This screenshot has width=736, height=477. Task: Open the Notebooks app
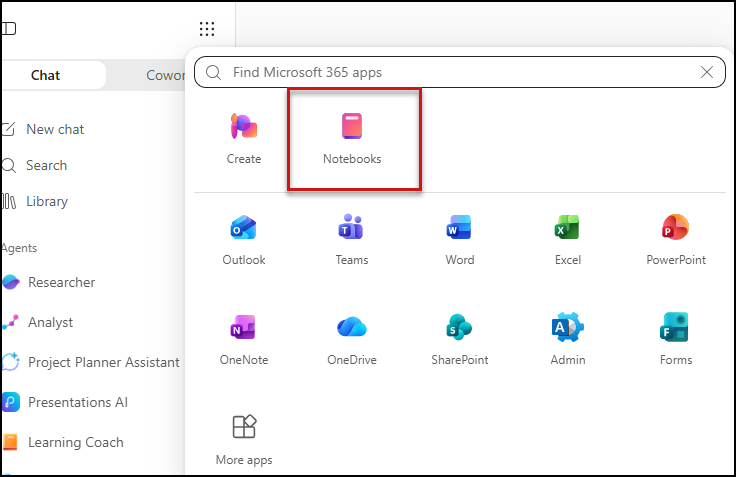[352, 138]
